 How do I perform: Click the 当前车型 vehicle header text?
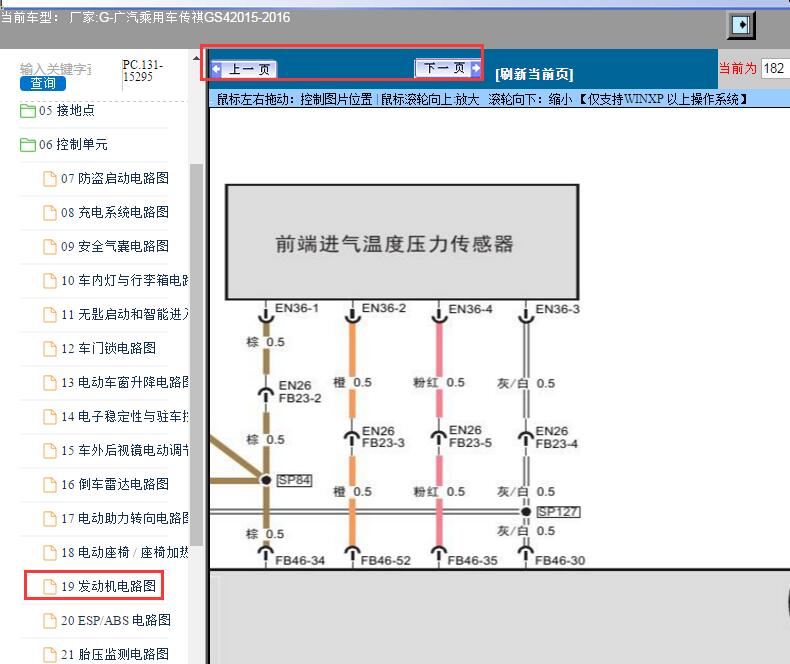tap(145, 18)
